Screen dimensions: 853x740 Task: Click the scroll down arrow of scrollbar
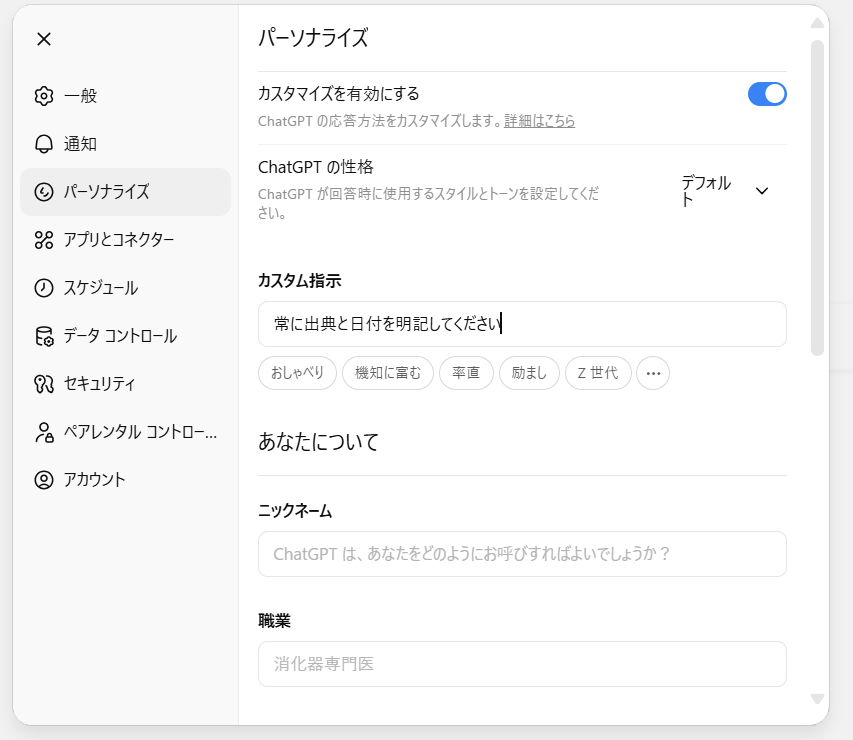pos(817,699)
